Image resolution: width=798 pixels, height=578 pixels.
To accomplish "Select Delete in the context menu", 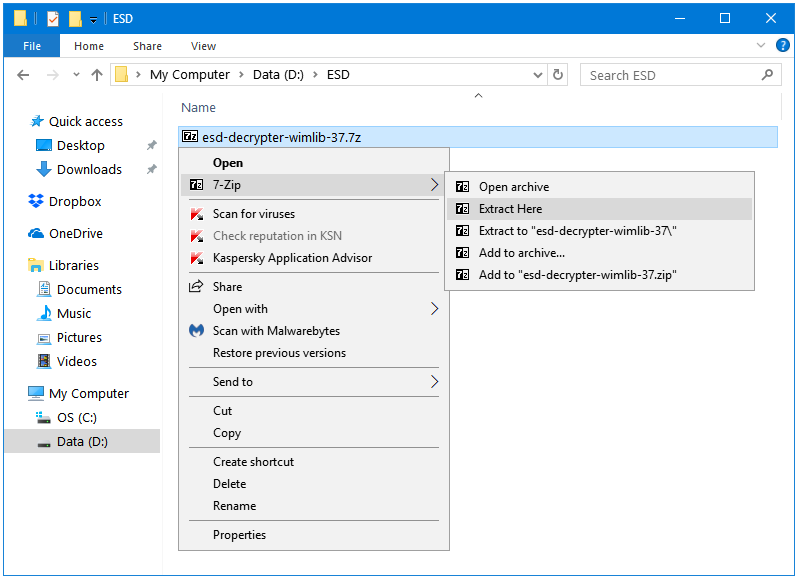I will (x=314, y=483).
